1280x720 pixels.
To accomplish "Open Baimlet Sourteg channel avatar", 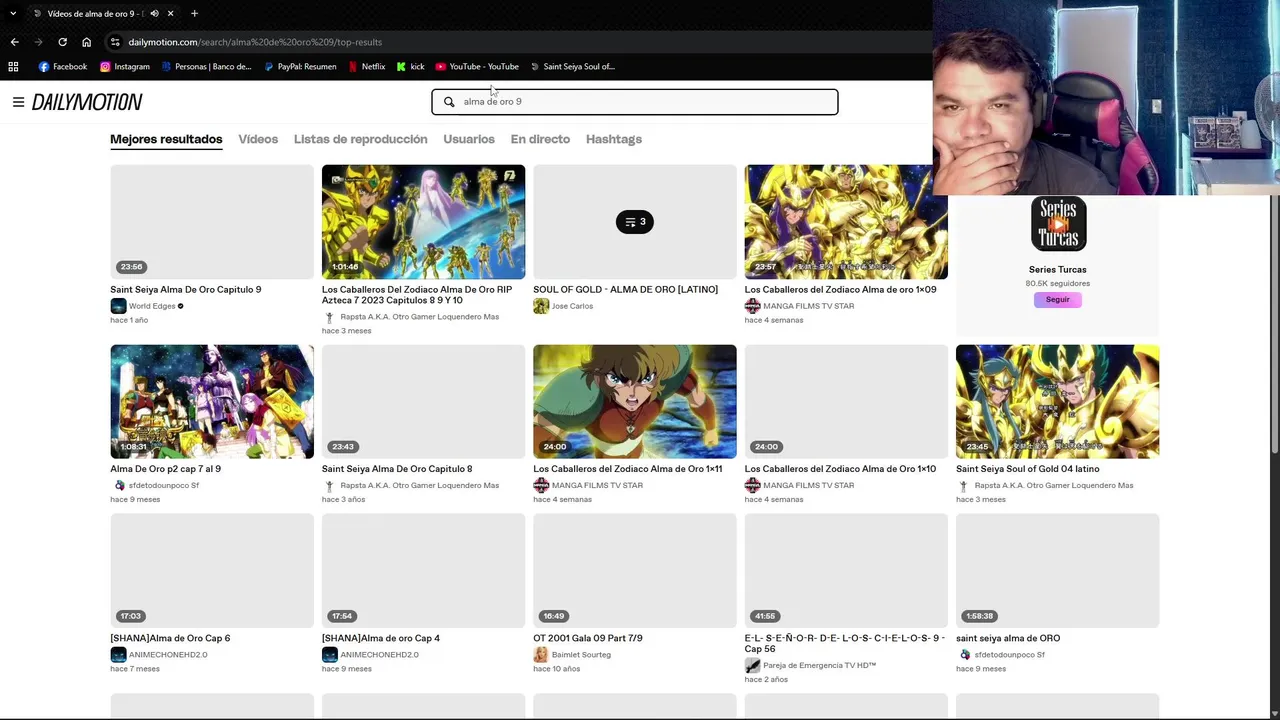I will (541, 655).
